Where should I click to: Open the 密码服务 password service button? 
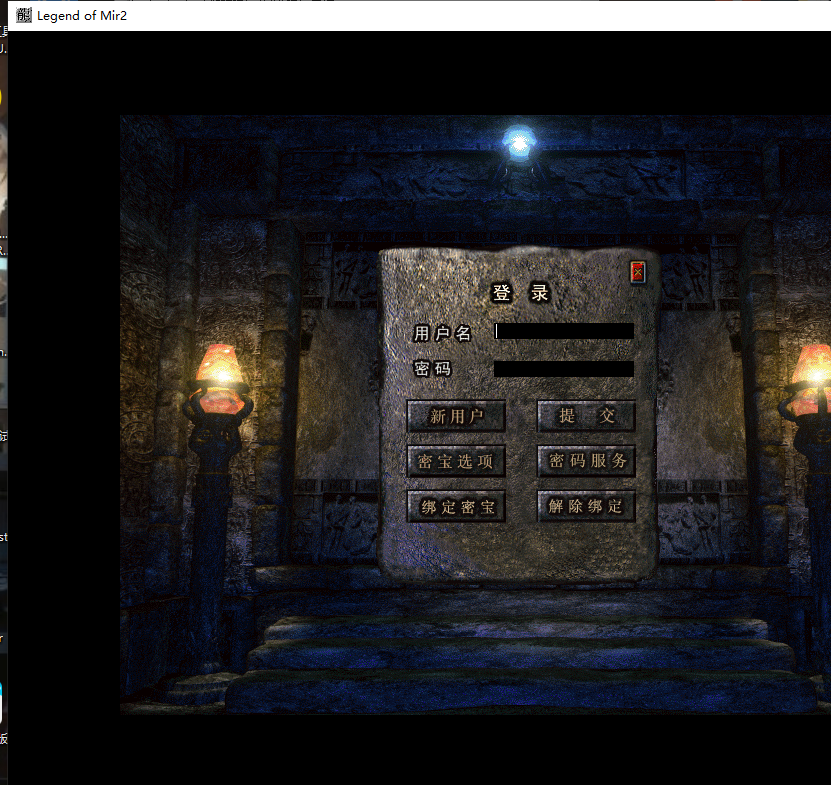pyautogui.click(x=586, y=461)
